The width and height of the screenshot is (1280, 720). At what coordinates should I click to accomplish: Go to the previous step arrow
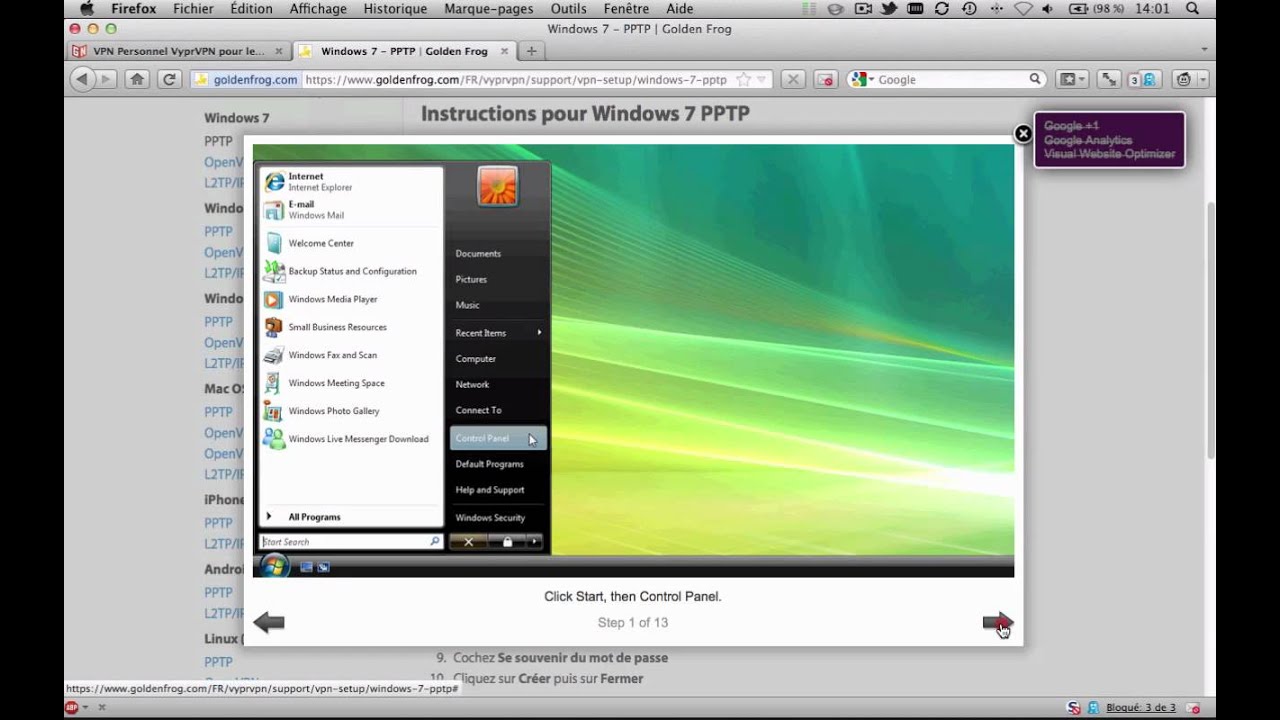coord(269,623)
